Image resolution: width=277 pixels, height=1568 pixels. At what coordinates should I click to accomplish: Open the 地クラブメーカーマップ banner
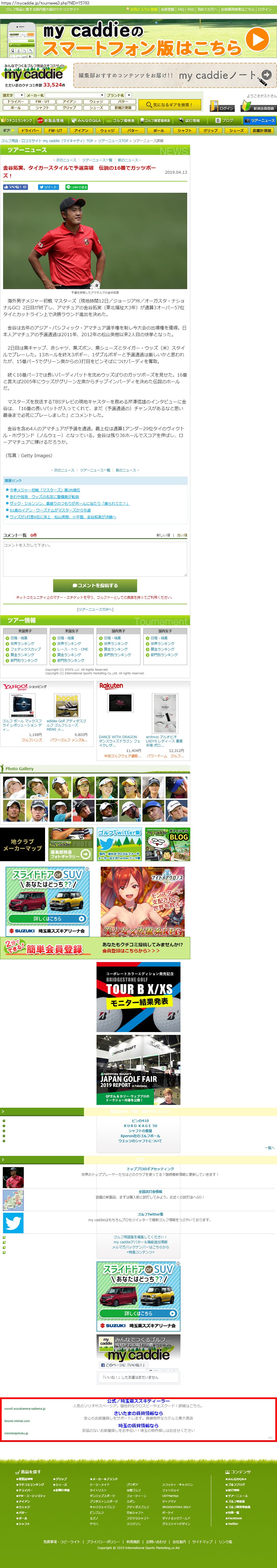coord(22,844)
